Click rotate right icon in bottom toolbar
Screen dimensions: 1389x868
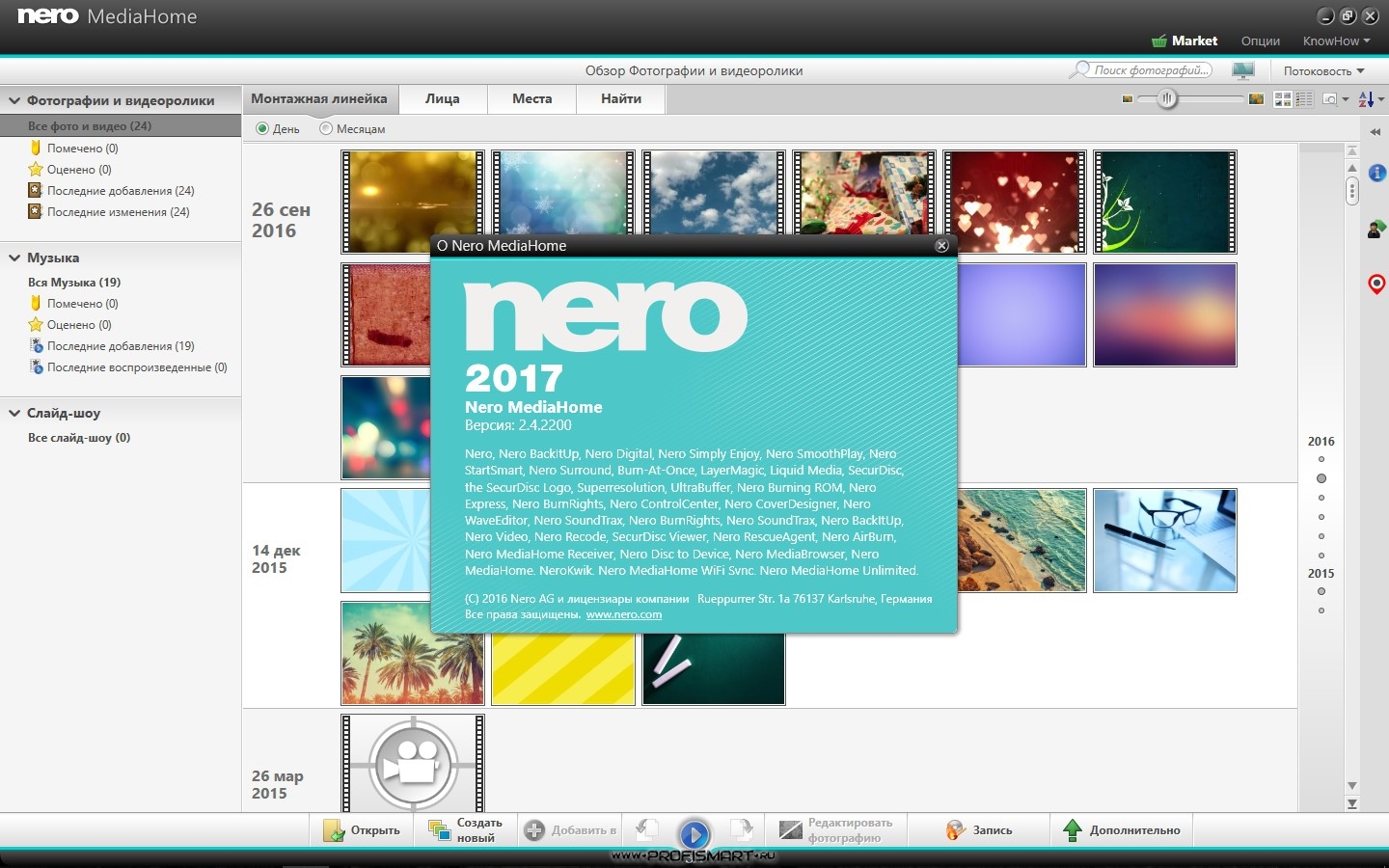[x=741, y=829]
